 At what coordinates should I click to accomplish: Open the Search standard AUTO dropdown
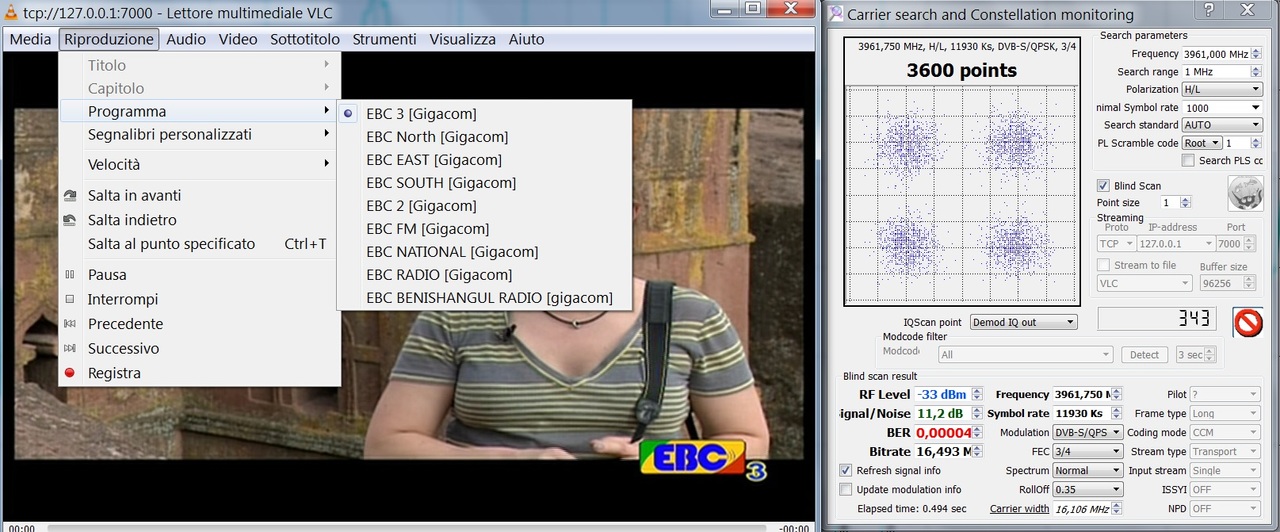point(1221,125)
